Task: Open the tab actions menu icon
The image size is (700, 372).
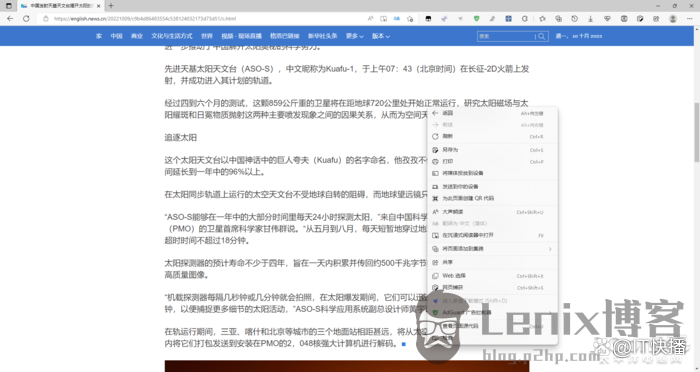Action: pyautogui.click(x=8, y=6)
